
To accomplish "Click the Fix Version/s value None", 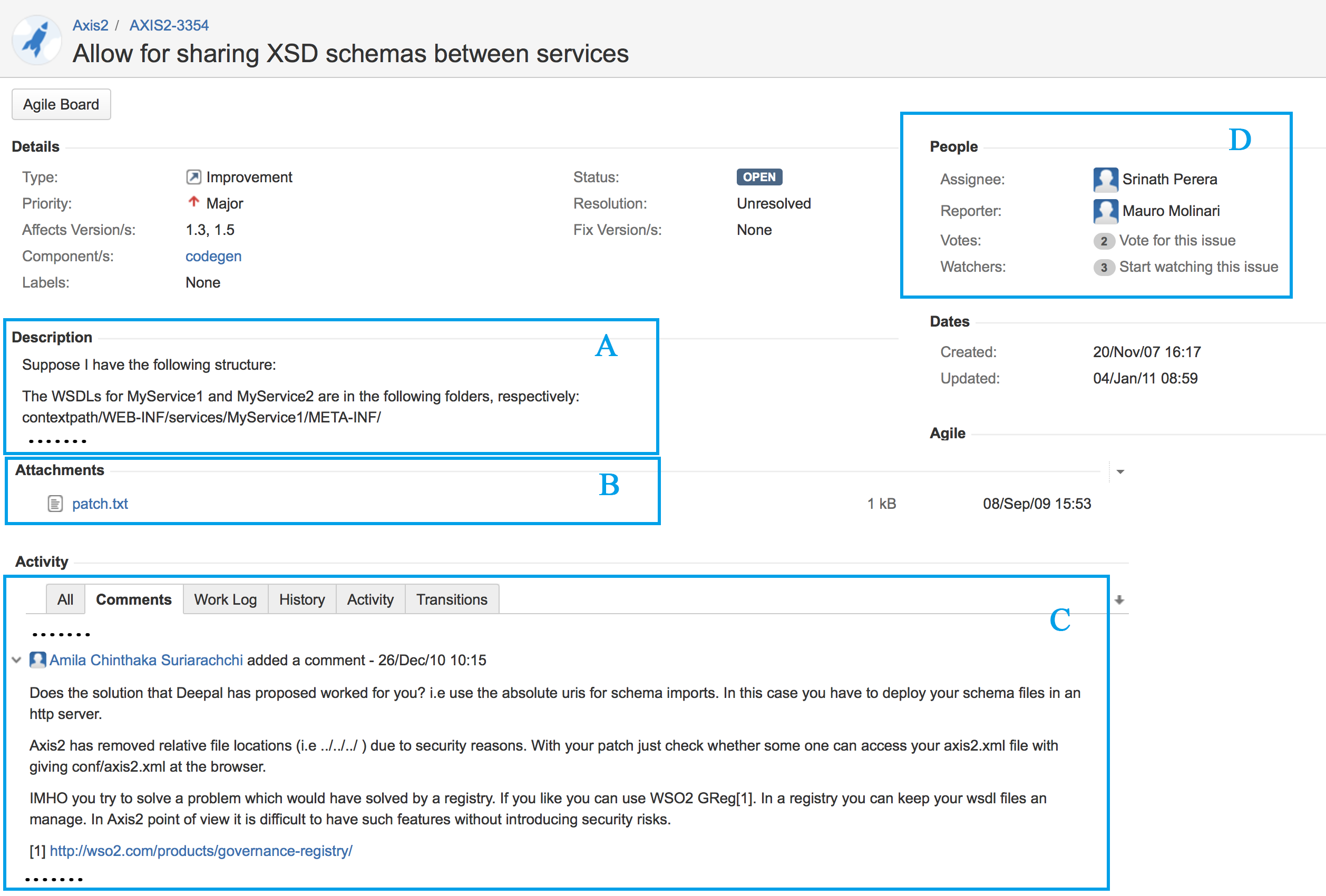I will click(754, 230).
